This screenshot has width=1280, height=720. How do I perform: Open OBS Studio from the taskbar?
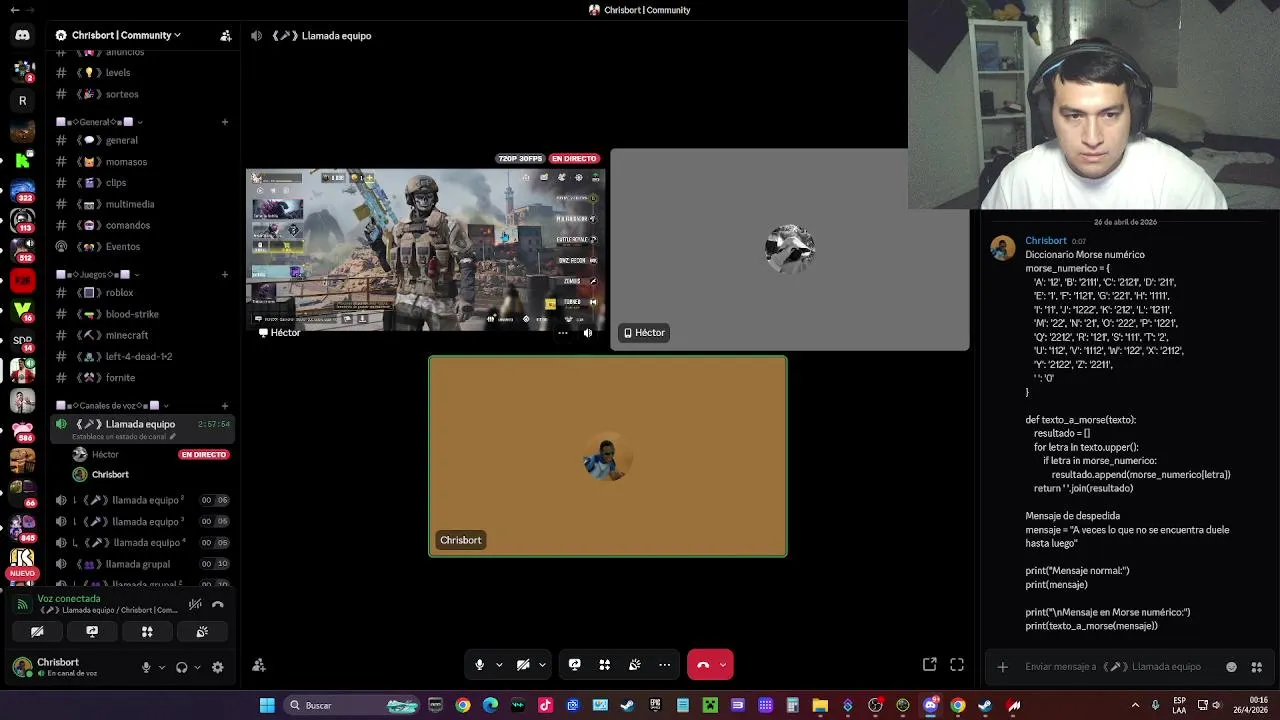875,705
